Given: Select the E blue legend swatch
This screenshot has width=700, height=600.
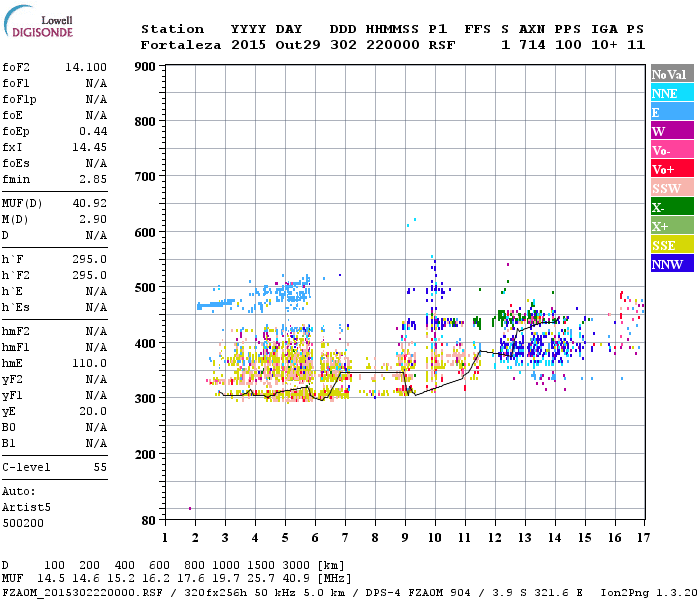Looking at the screenshot, I should (672, 112).
